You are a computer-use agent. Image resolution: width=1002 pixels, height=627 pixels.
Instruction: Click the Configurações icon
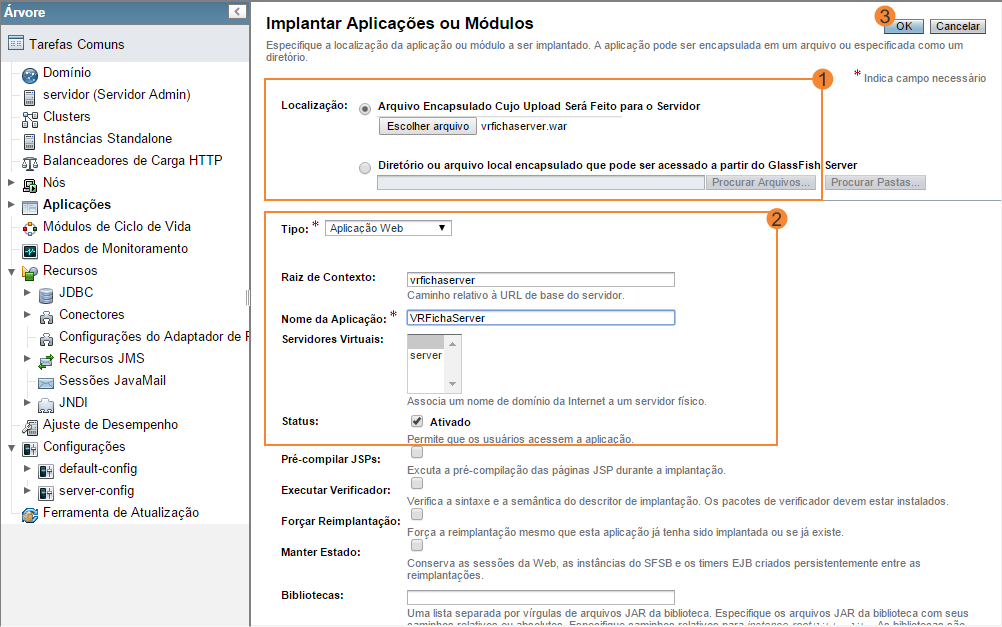point(30,449)
